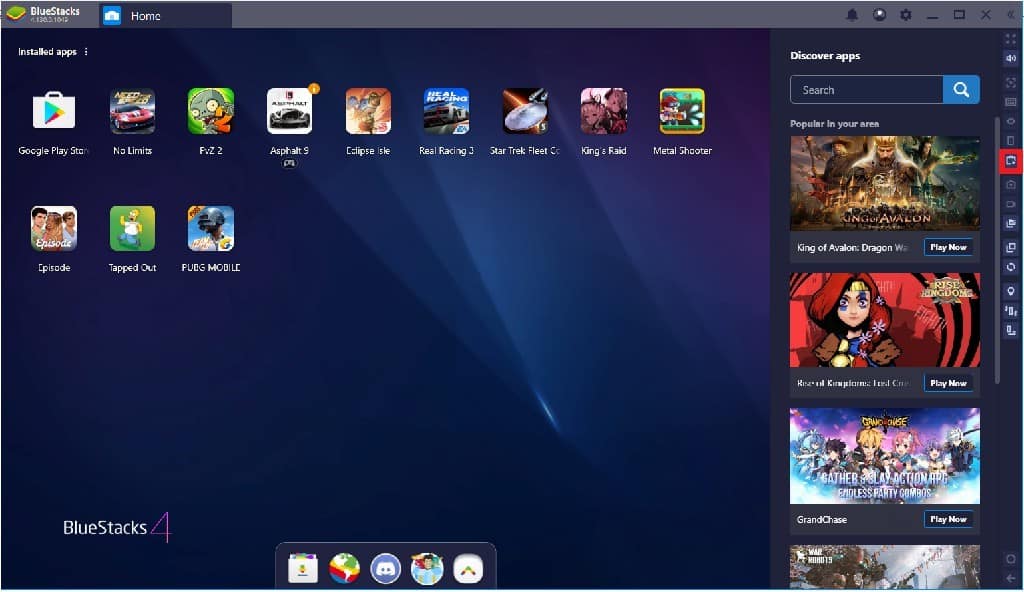Click the 'Discover apps' heading
The width and height of the screenshot is (1024, 592).
point(825,56)
